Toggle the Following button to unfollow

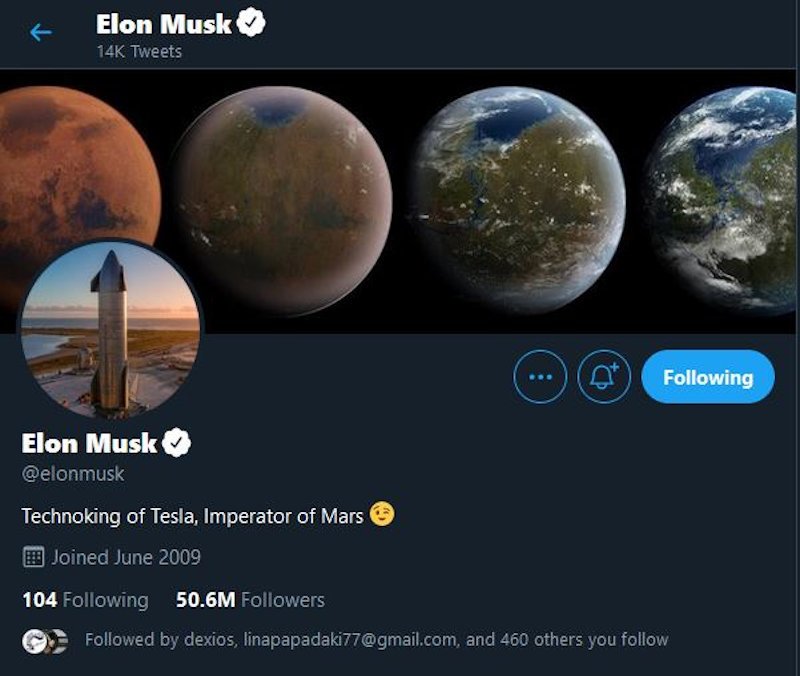[x=707, y=377]
